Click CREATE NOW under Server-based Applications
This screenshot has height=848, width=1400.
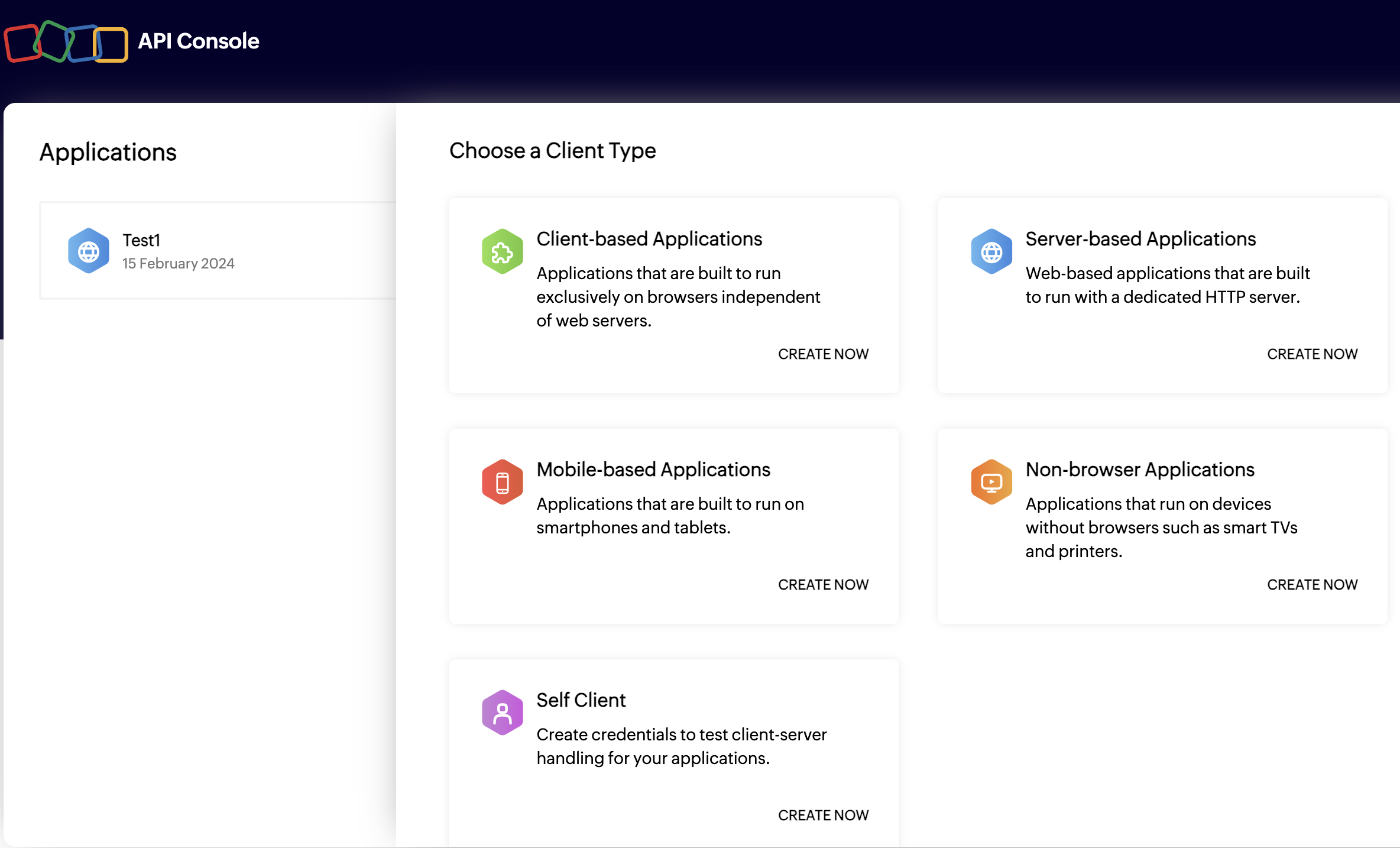tap(1312, 354)
